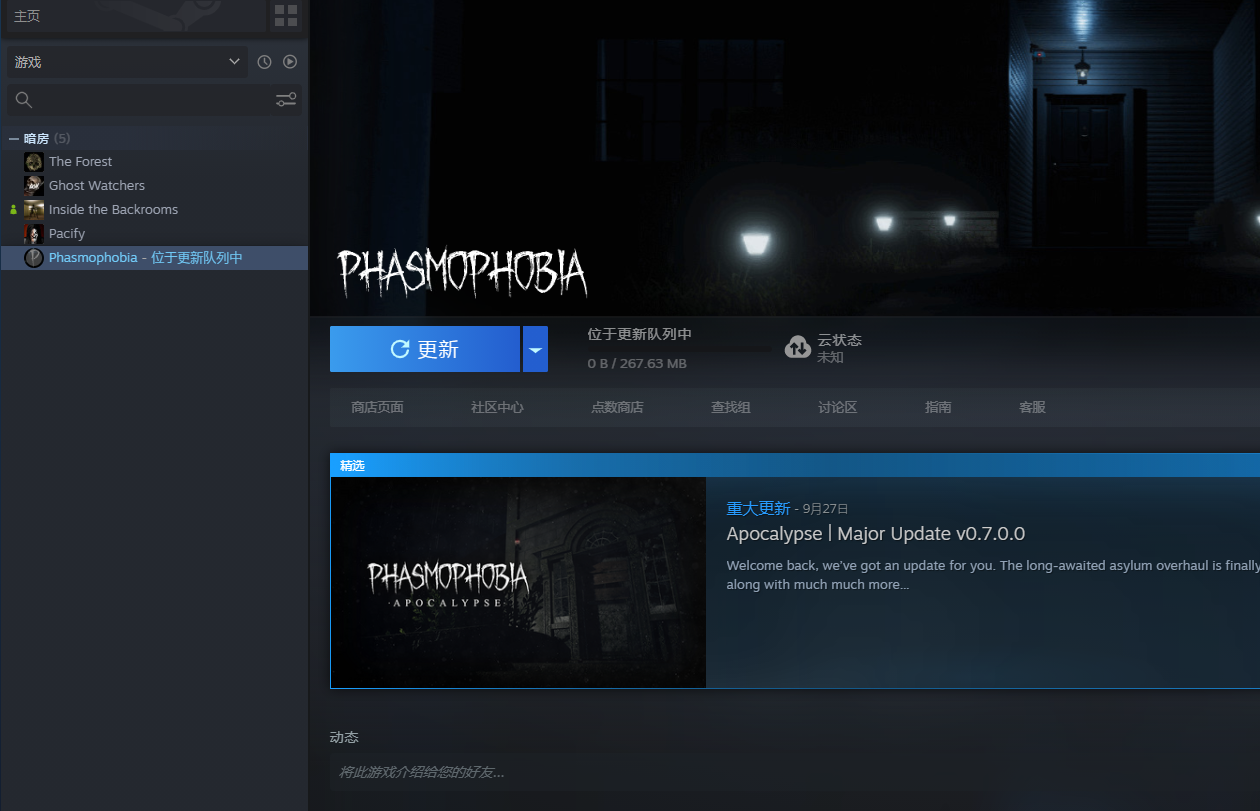Click the 9月27日 date text
The height and width of the screenshot is (811, 1260).
[826, 509]
